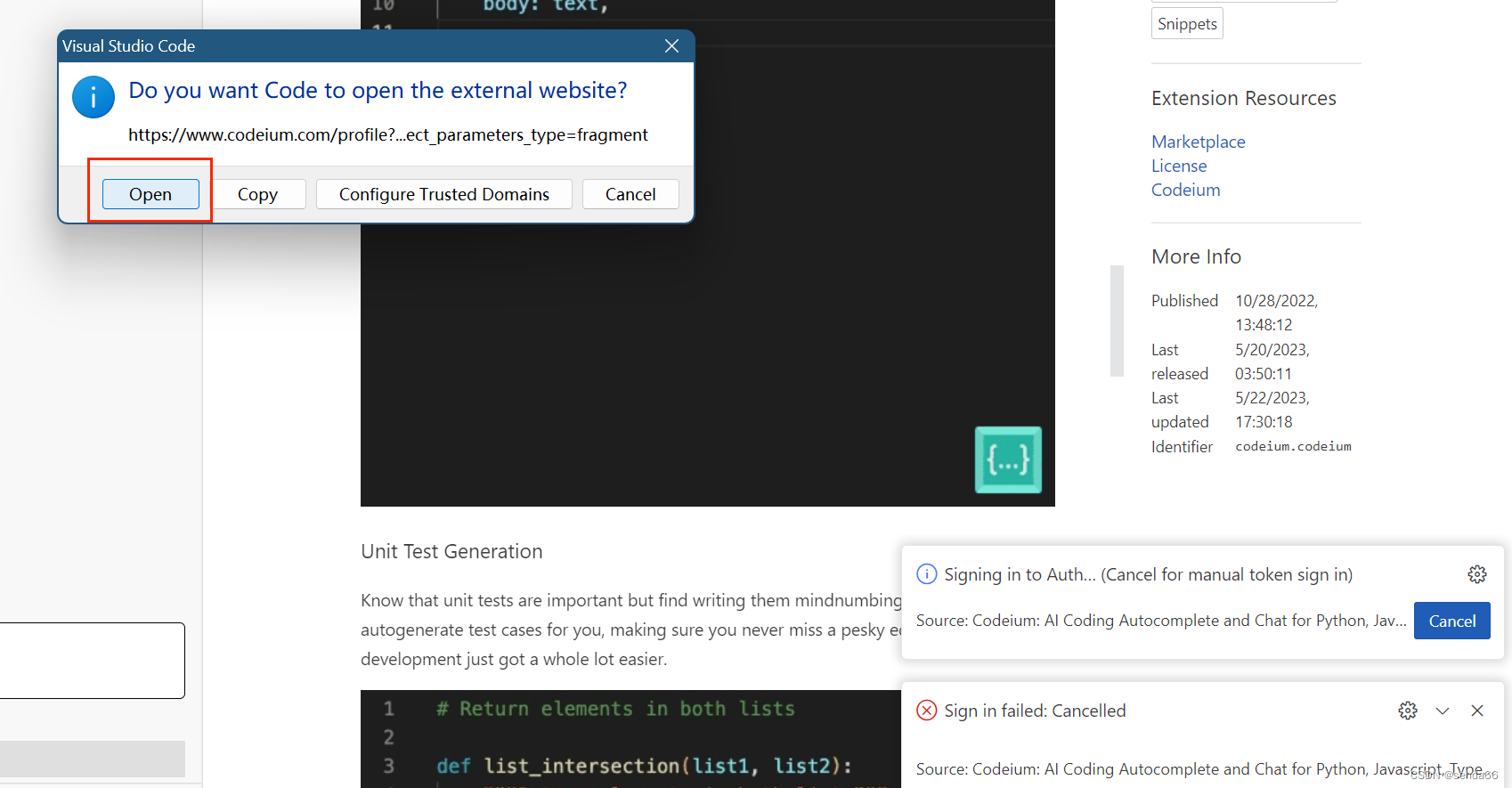Close the Visual Studio Code dialog
The height and width of the screenshot is (788, 1512).
(671, 46)
